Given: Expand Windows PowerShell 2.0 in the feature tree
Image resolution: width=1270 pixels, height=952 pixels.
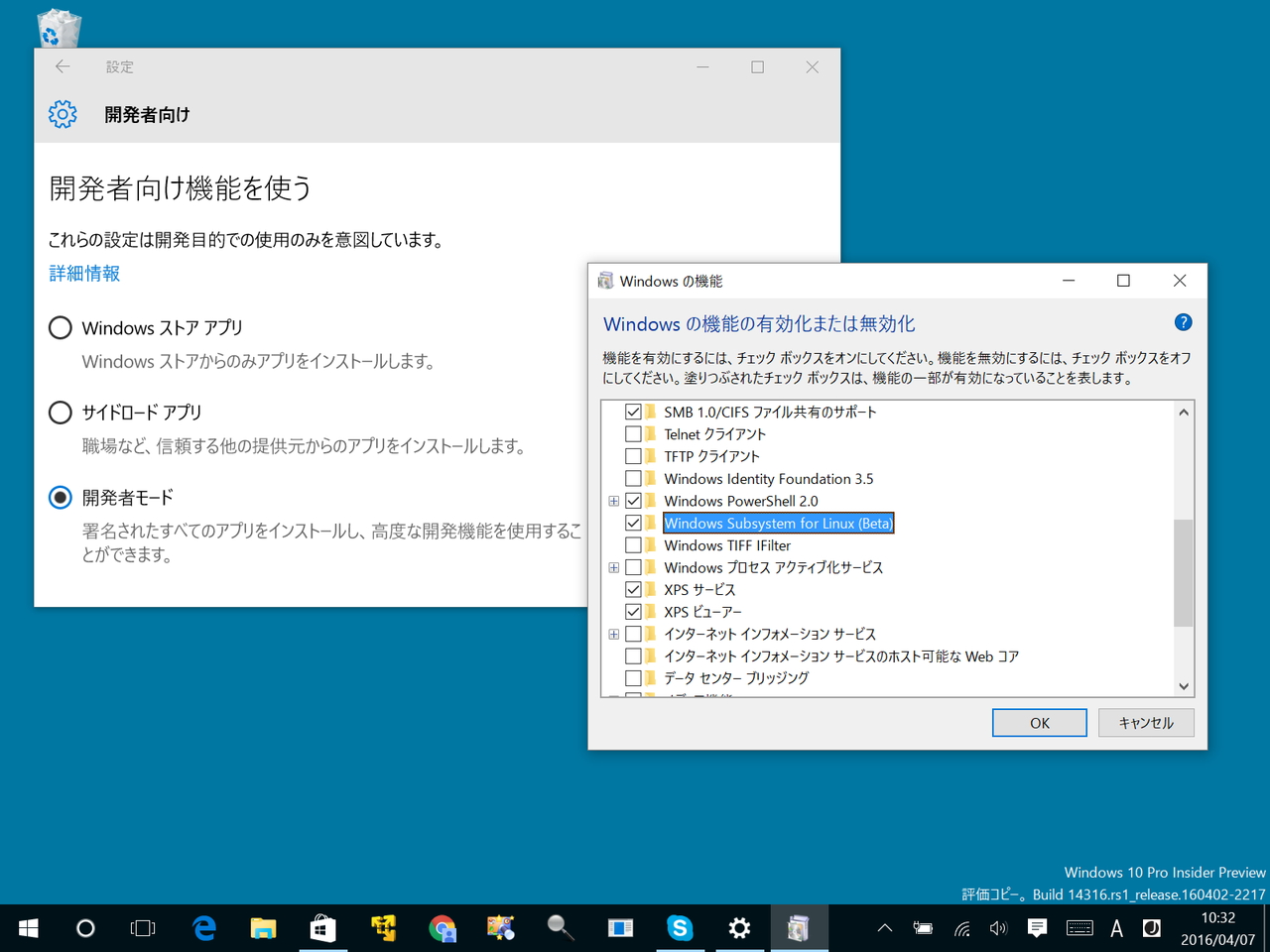Looking at the screenshot, I should (613, 500).
